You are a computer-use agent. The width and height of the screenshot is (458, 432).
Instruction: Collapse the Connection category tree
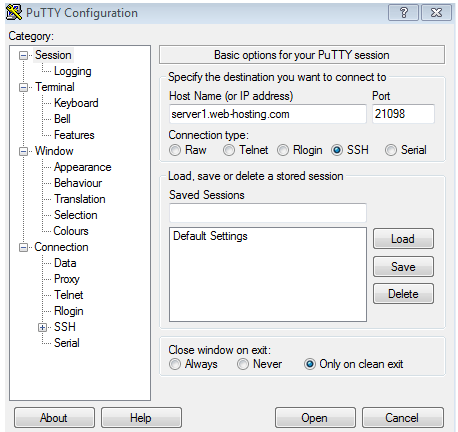[23, 247]
